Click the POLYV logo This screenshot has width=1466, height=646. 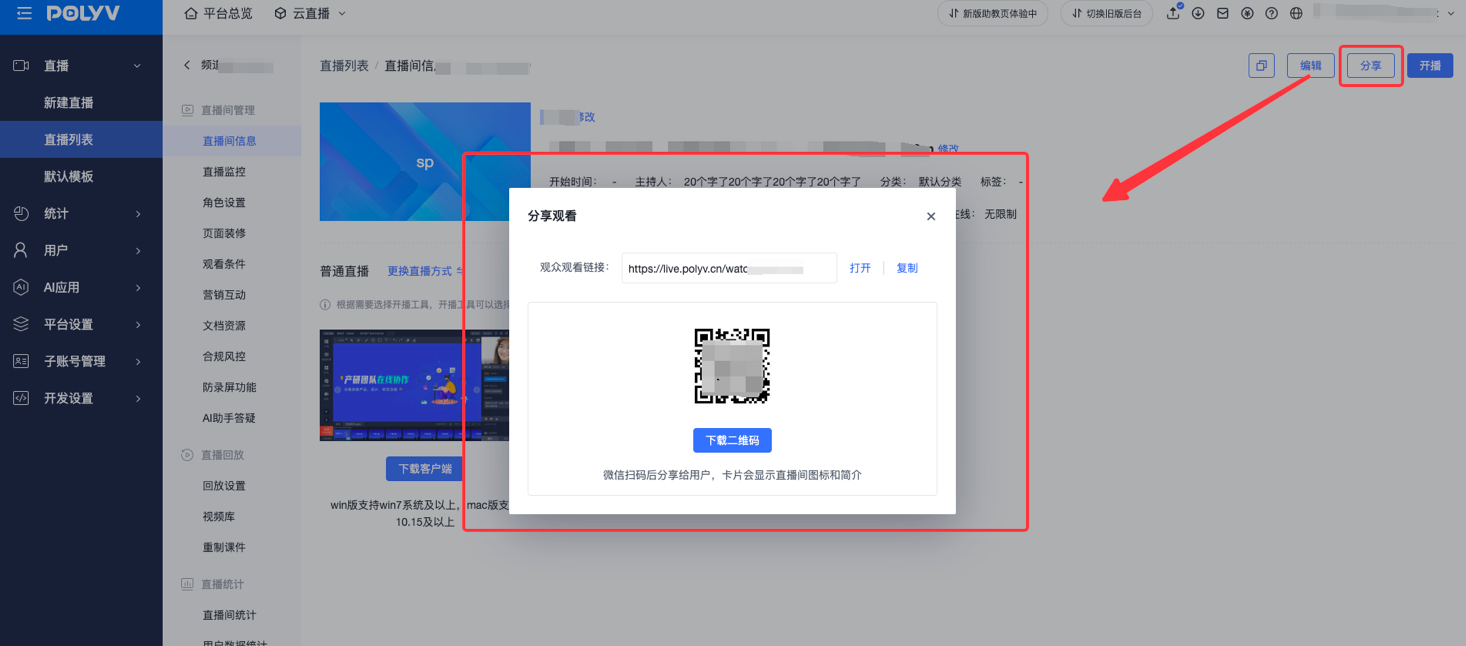(83, 13)
